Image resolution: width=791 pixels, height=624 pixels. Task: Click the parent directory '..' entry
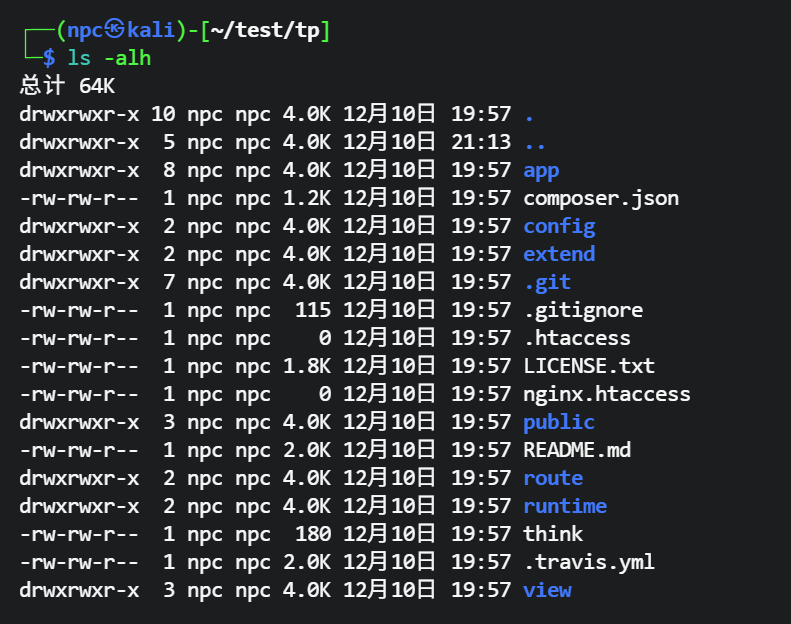(x=535, y=142)
